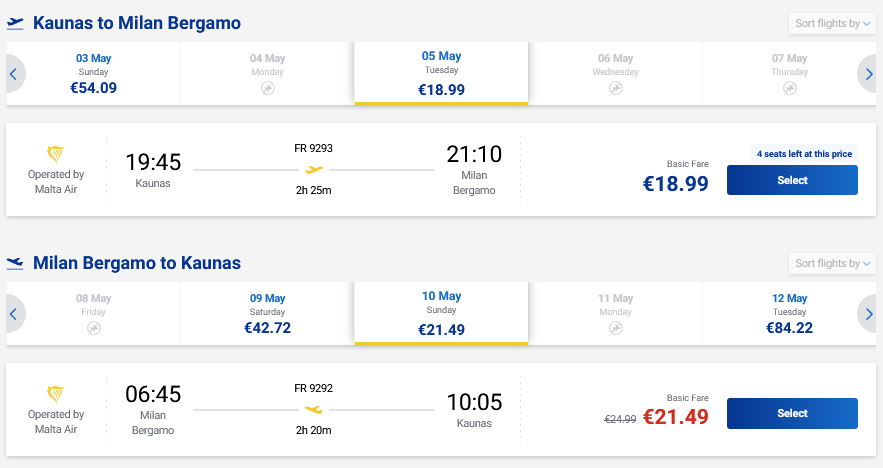
Task: Open Sort flights by dropdown for return flight
Action: [x=832, y=264]
